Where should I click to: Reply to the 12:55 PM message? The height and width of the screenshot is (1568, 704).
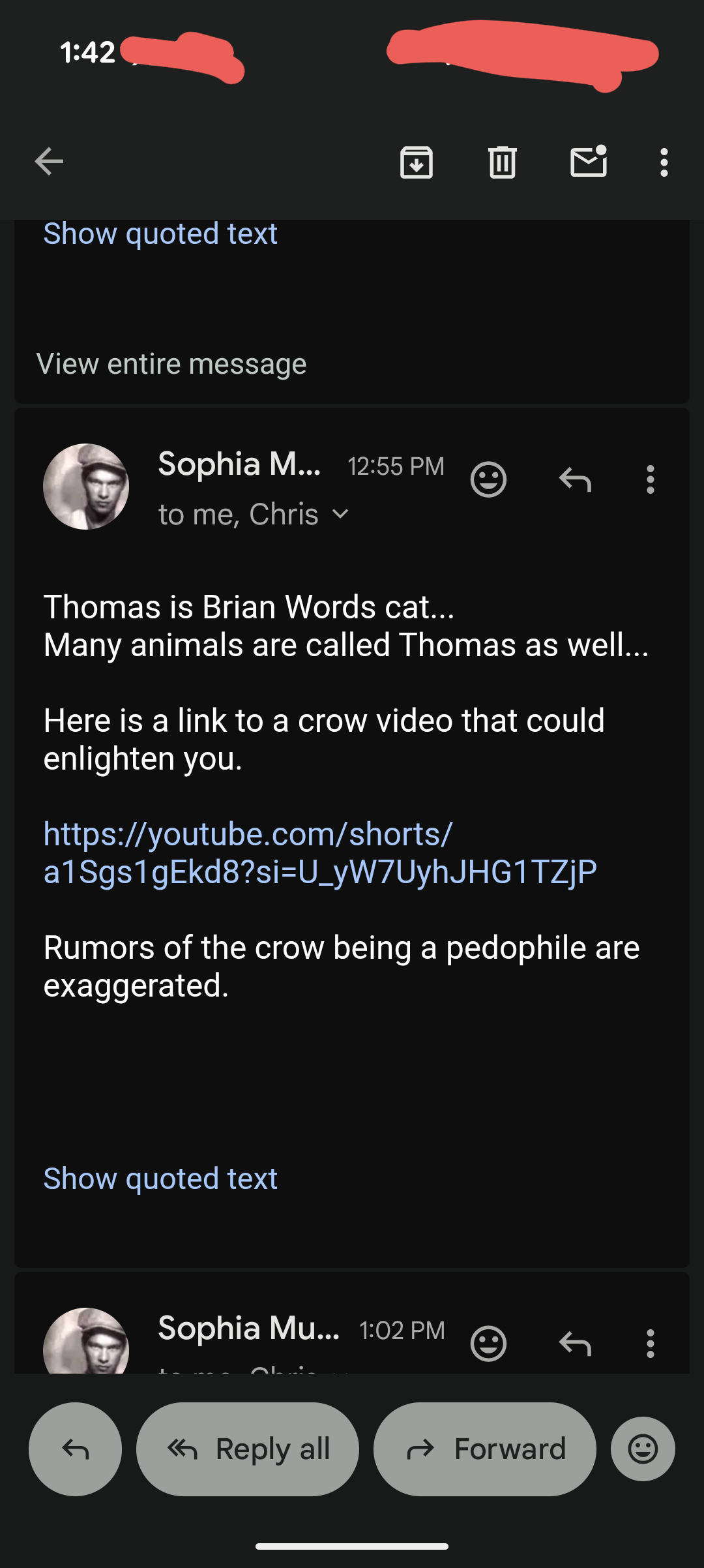(575, 480)
